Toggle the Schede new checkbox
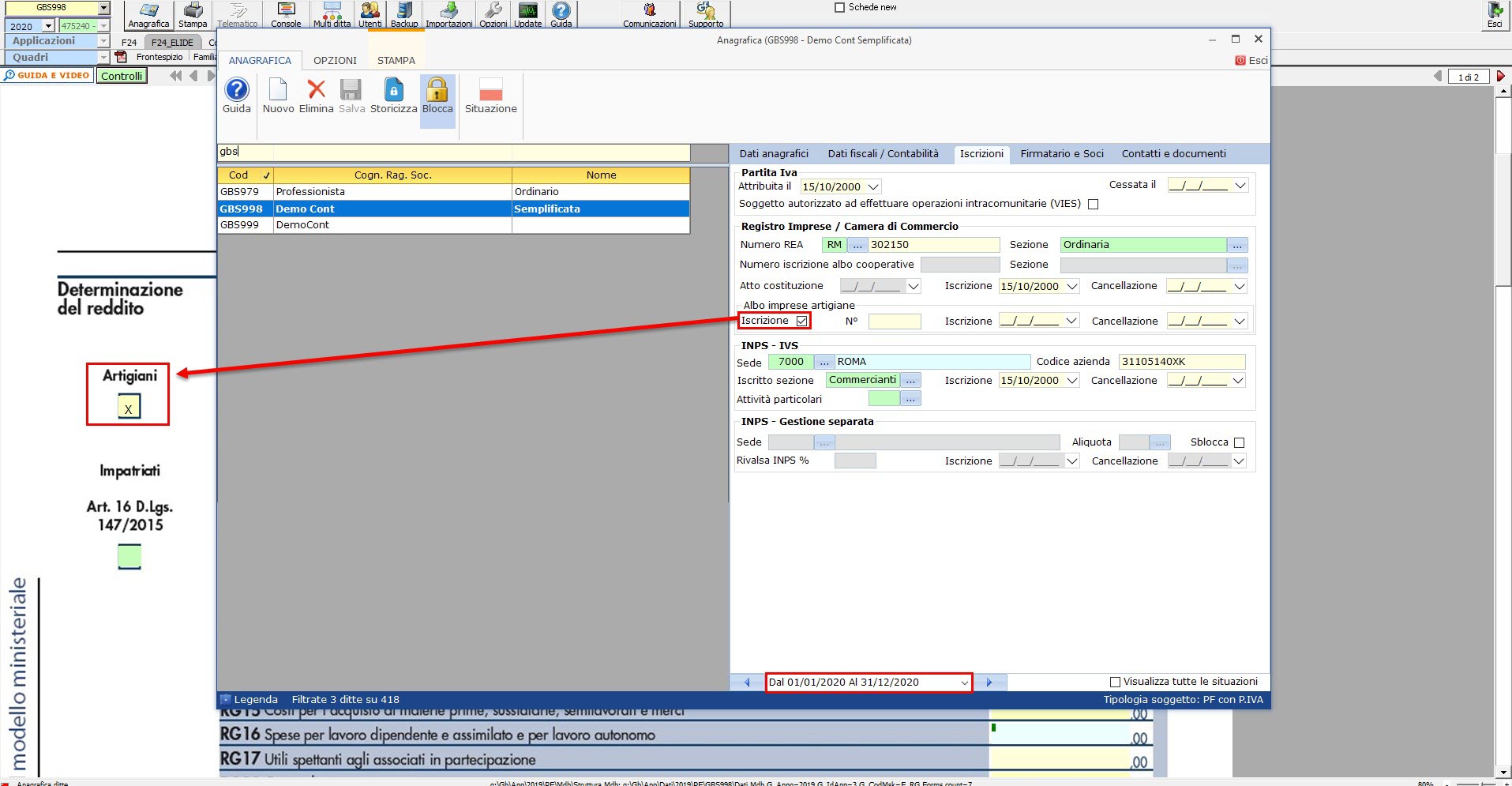The image size is (1512, 786). coord(839,7)
